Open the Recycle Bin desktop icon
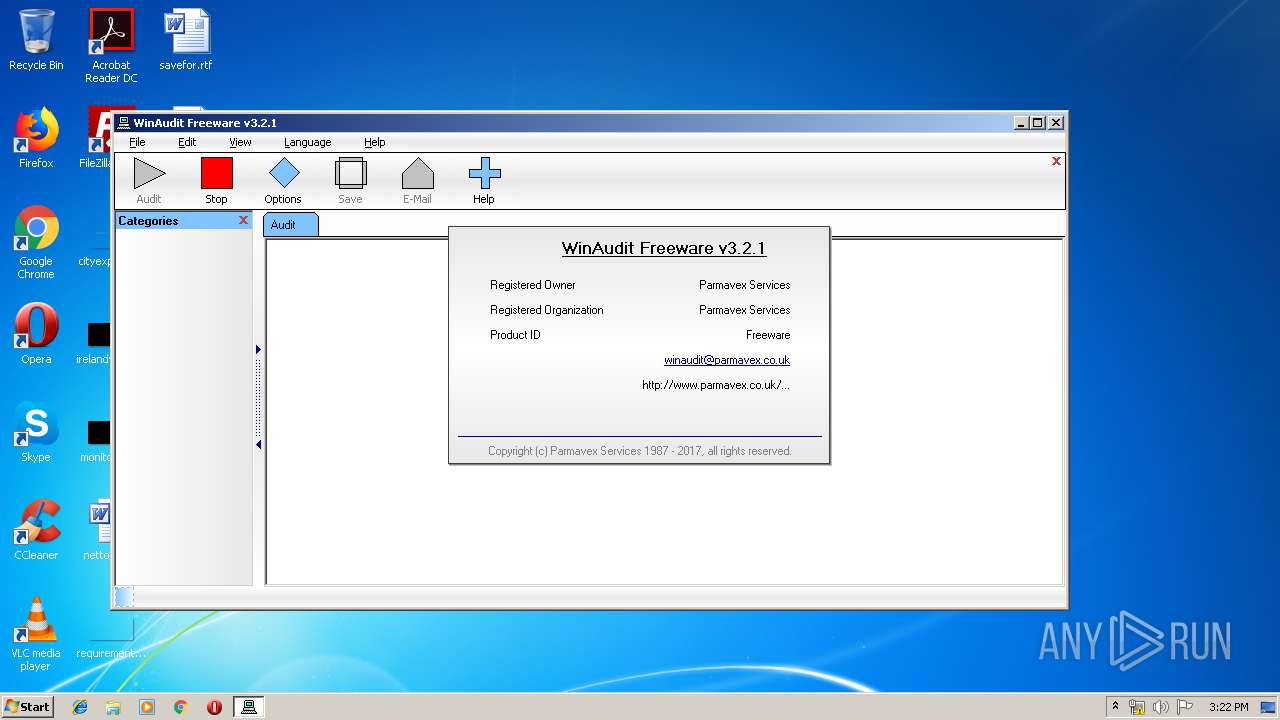 36,41
